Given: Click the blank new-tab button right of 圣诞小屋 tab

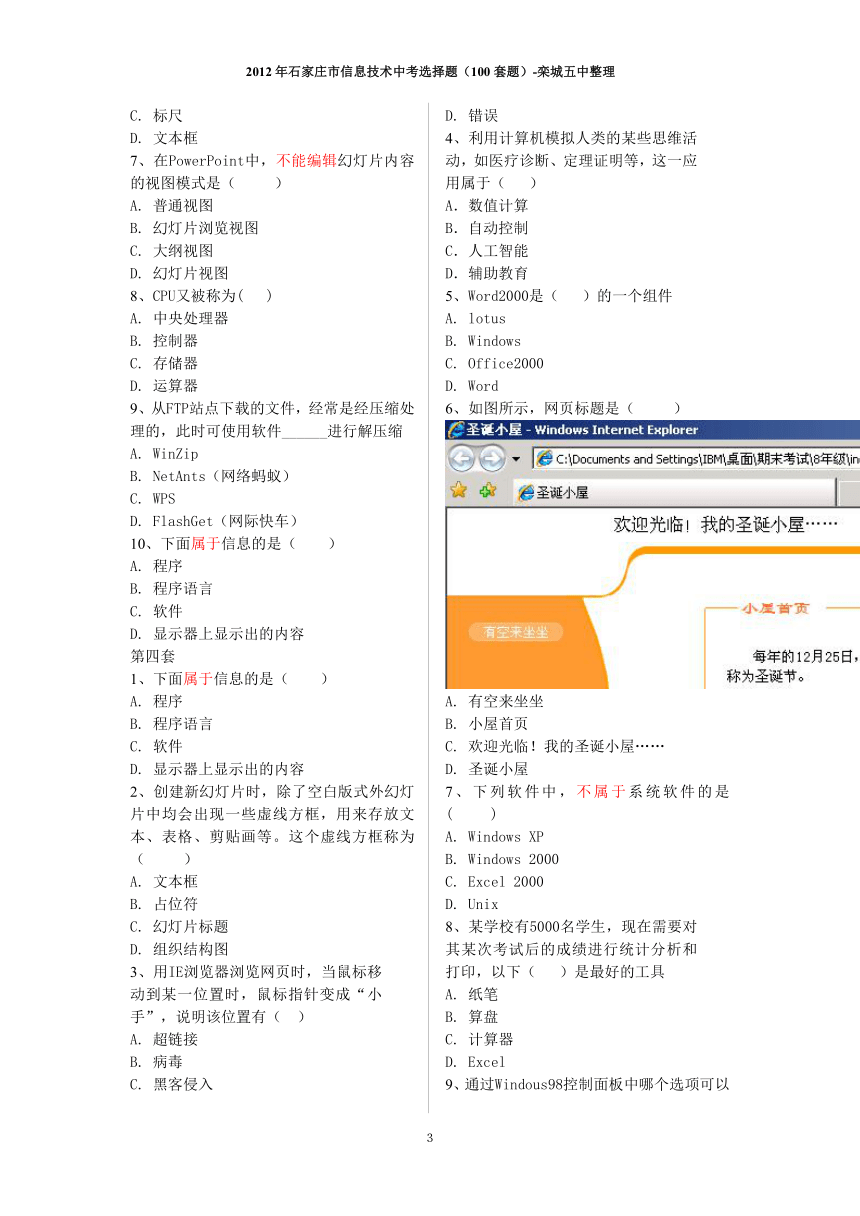Looking at the screenshot, I should [848, 492].
